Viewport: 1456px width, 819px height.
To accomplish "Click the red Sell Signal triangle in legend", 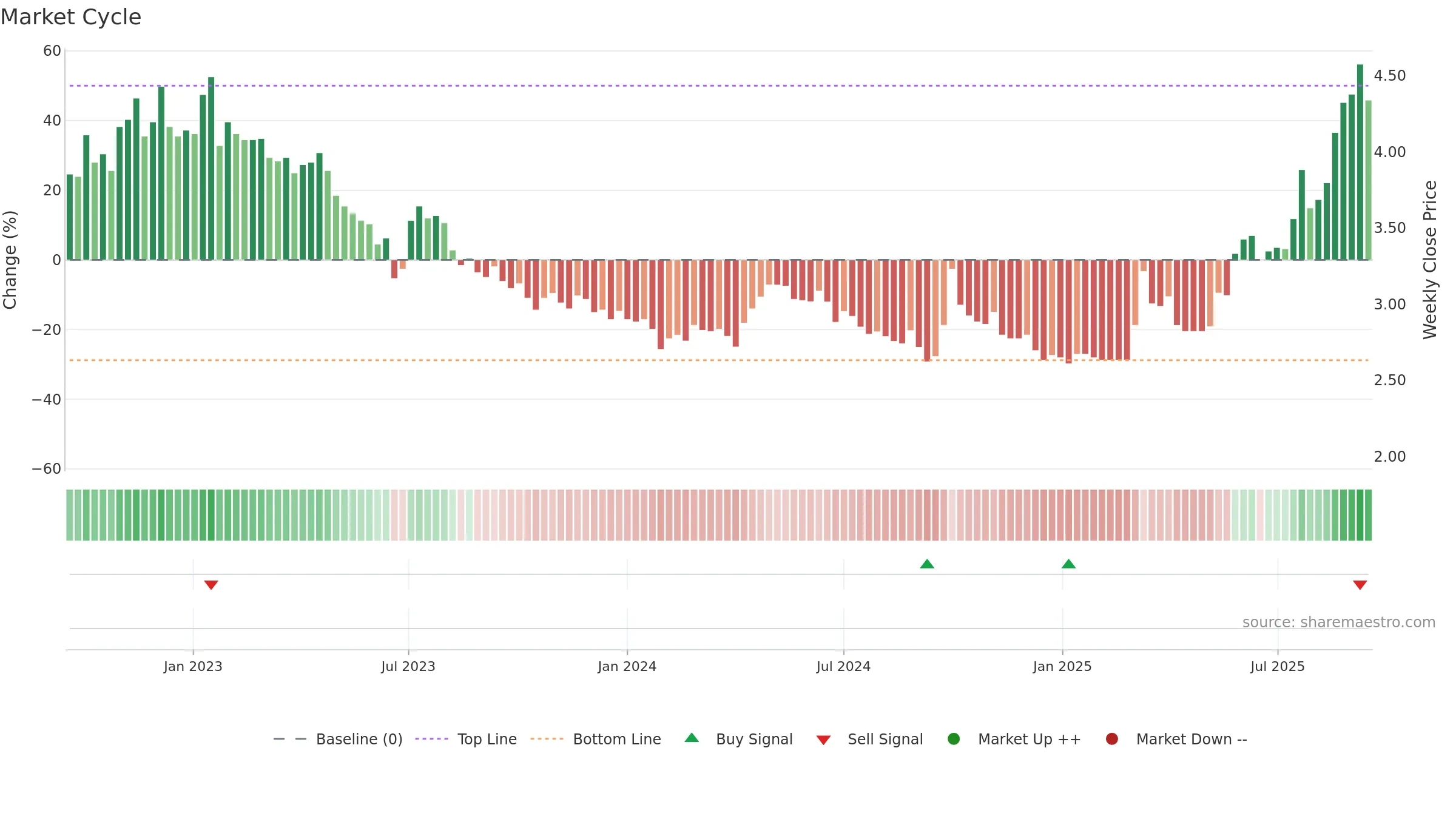I will pos(823,740).
